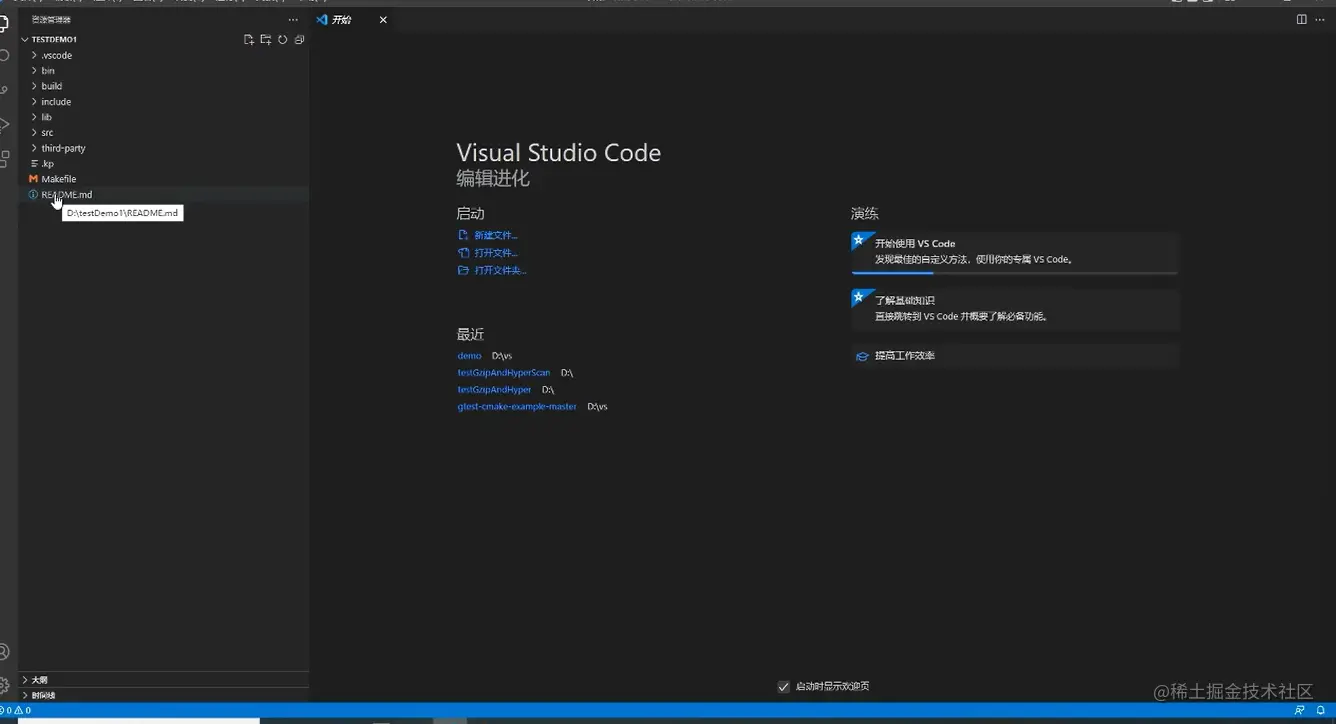1336x724 pixels.
Task: Collapse all folders in explorer
Action: point(299,40)
